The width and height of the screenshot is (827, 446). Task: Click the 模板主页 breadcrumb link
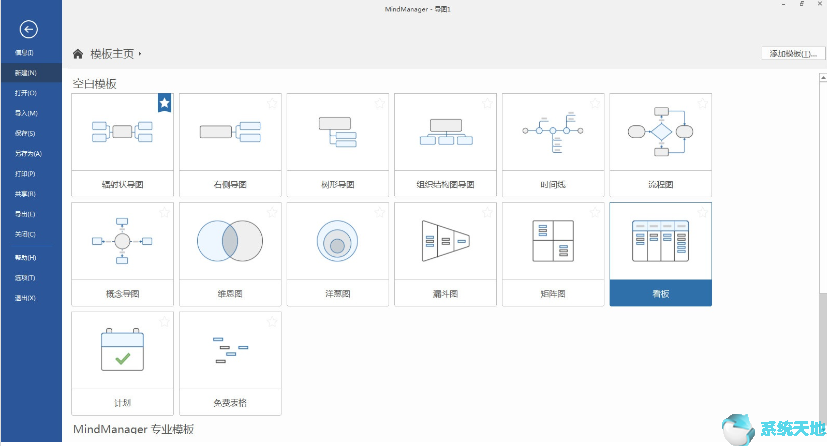(x=112, y=54)
